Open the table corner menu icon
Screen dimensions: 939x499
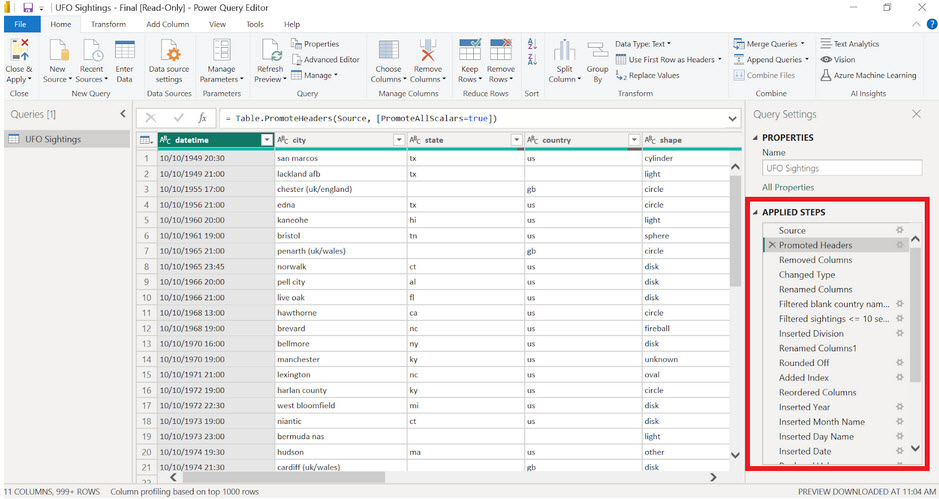pos(146,140)
